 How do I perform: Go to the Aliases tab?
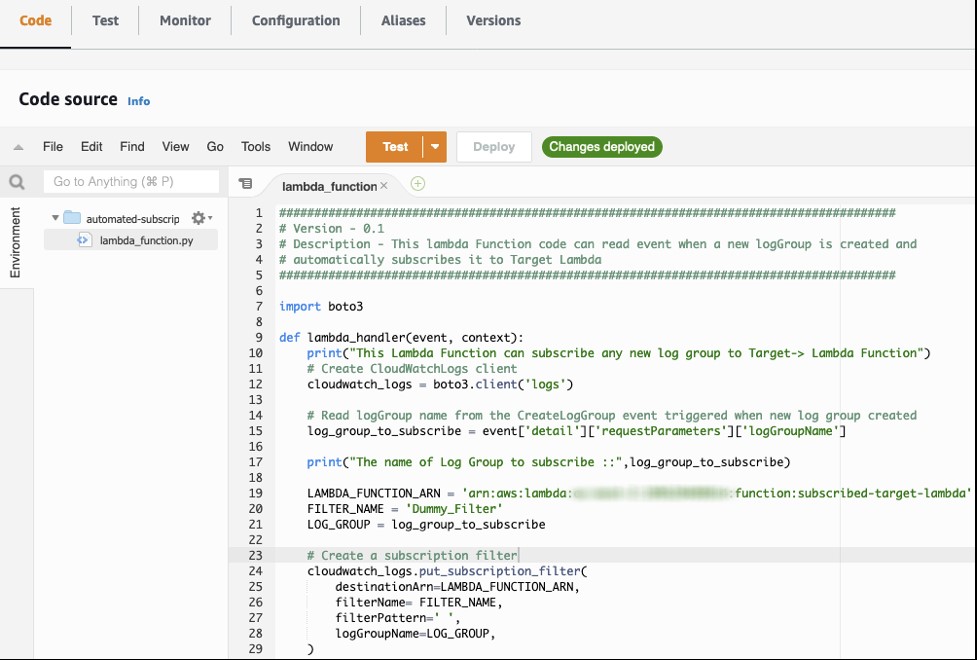coord(403,21)
